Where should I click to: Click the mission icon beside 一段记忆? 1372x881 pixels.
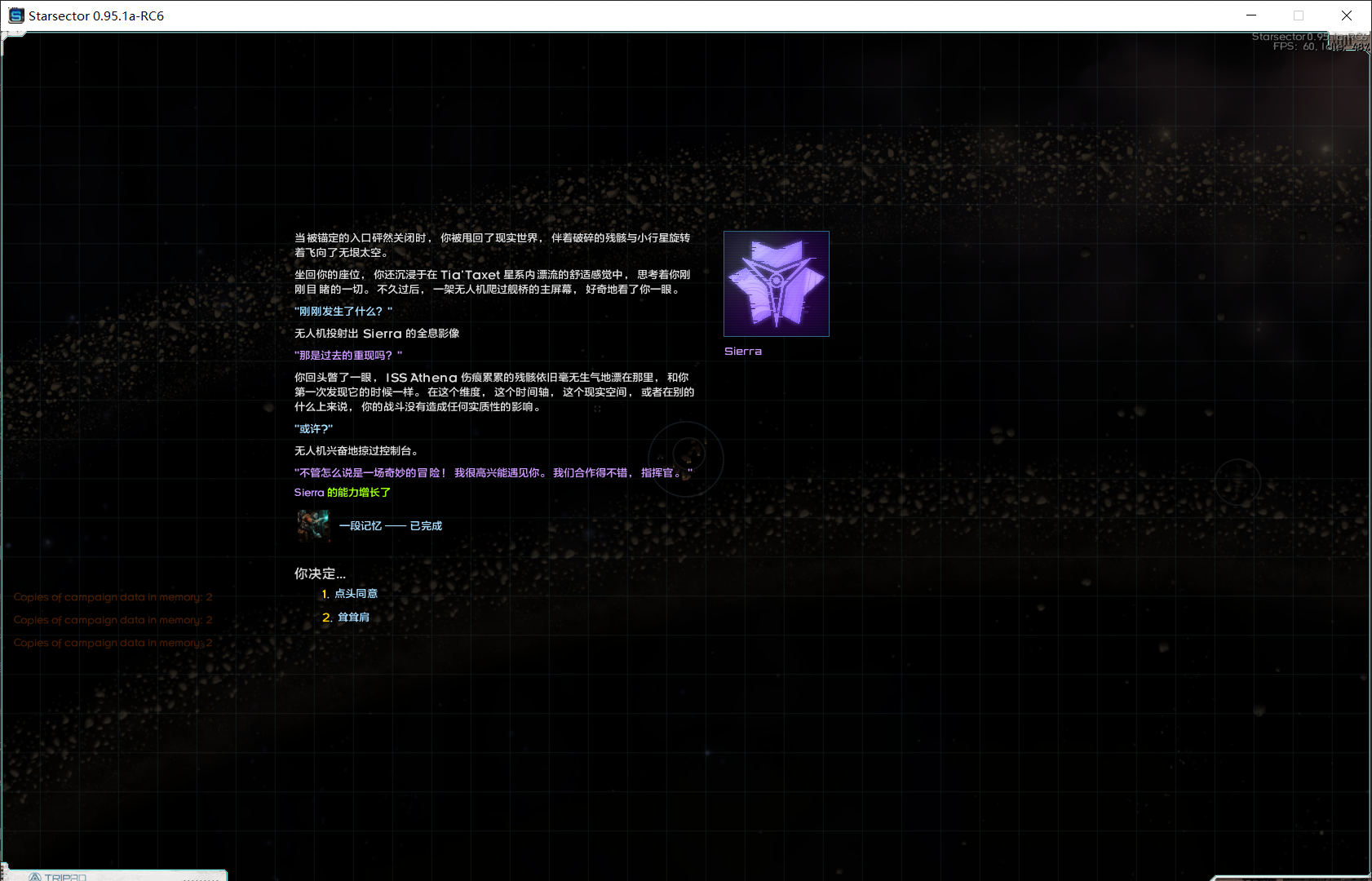pyautogui.click(x=313, y=525)
